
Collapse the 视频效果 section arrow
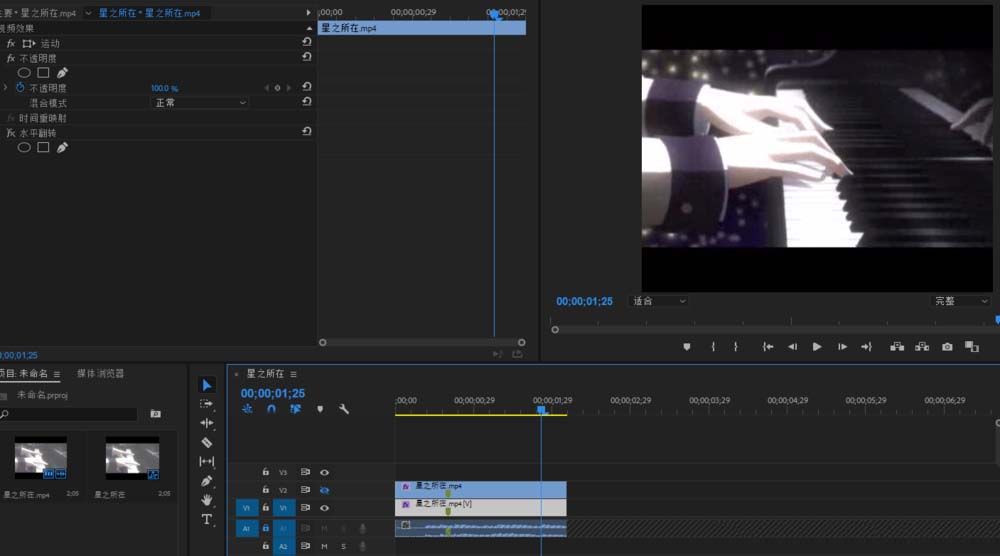coord(309,28)
